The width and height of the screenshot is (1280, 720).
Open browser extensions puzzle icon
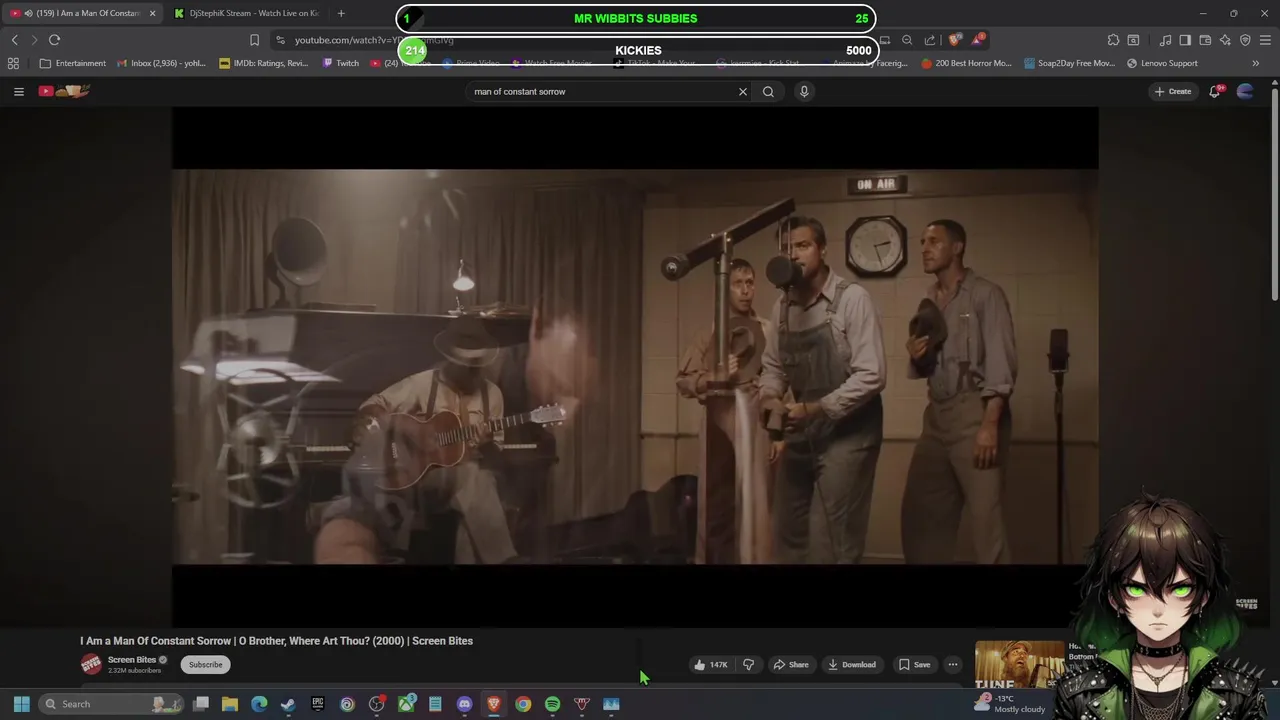pos(1113,40)
